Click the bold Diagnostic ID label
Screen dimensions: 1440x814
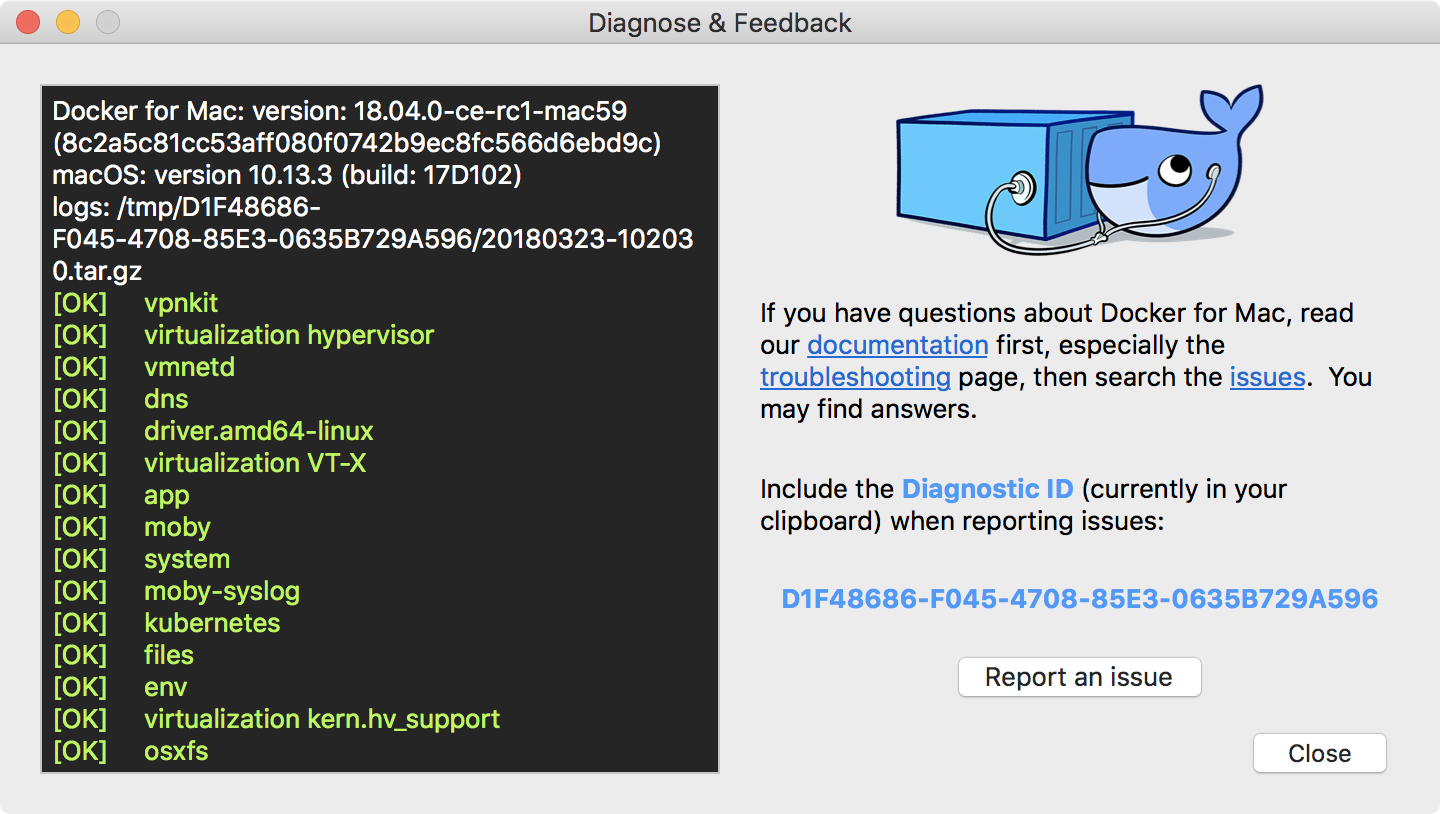pos(987,489)
